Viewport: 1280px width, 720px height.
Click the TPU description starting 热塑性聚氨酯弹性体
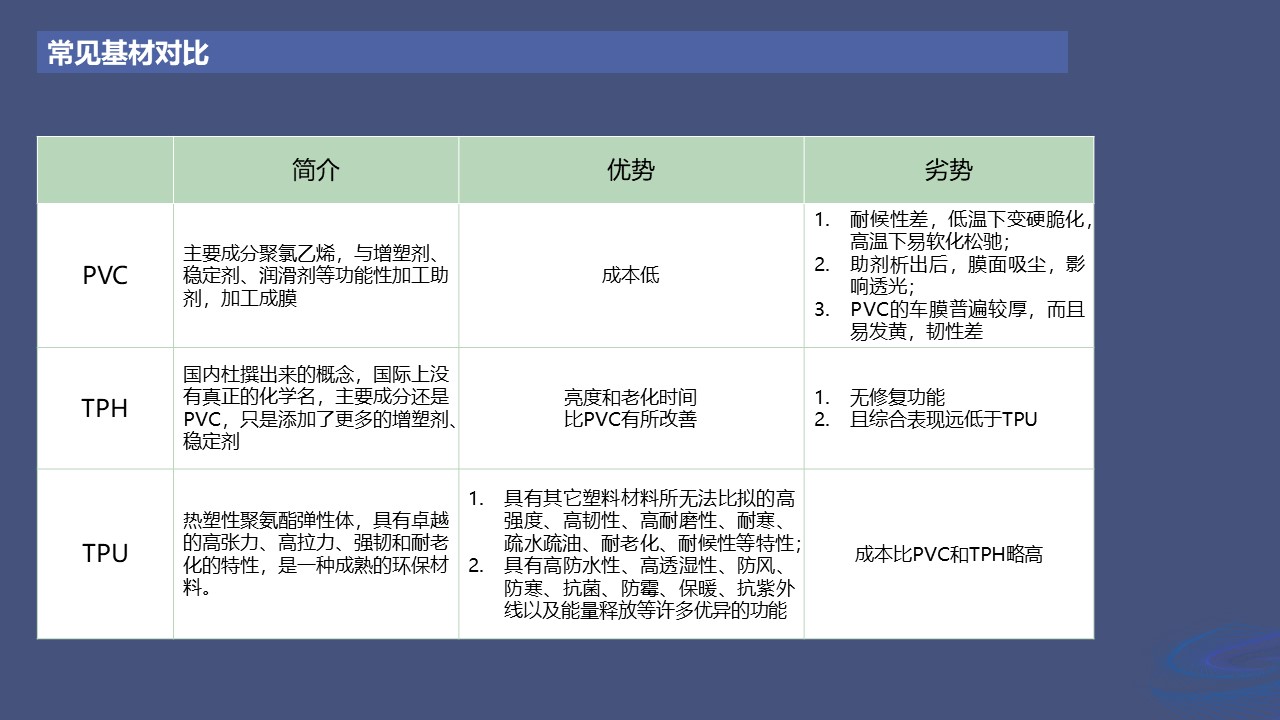pos(315,553)
